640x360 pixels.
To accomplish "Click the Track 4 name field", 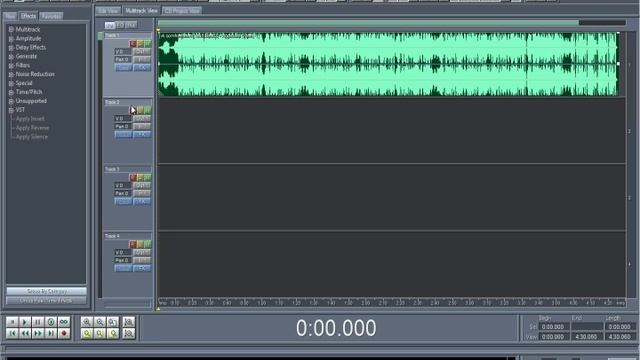I will (128, 236).
